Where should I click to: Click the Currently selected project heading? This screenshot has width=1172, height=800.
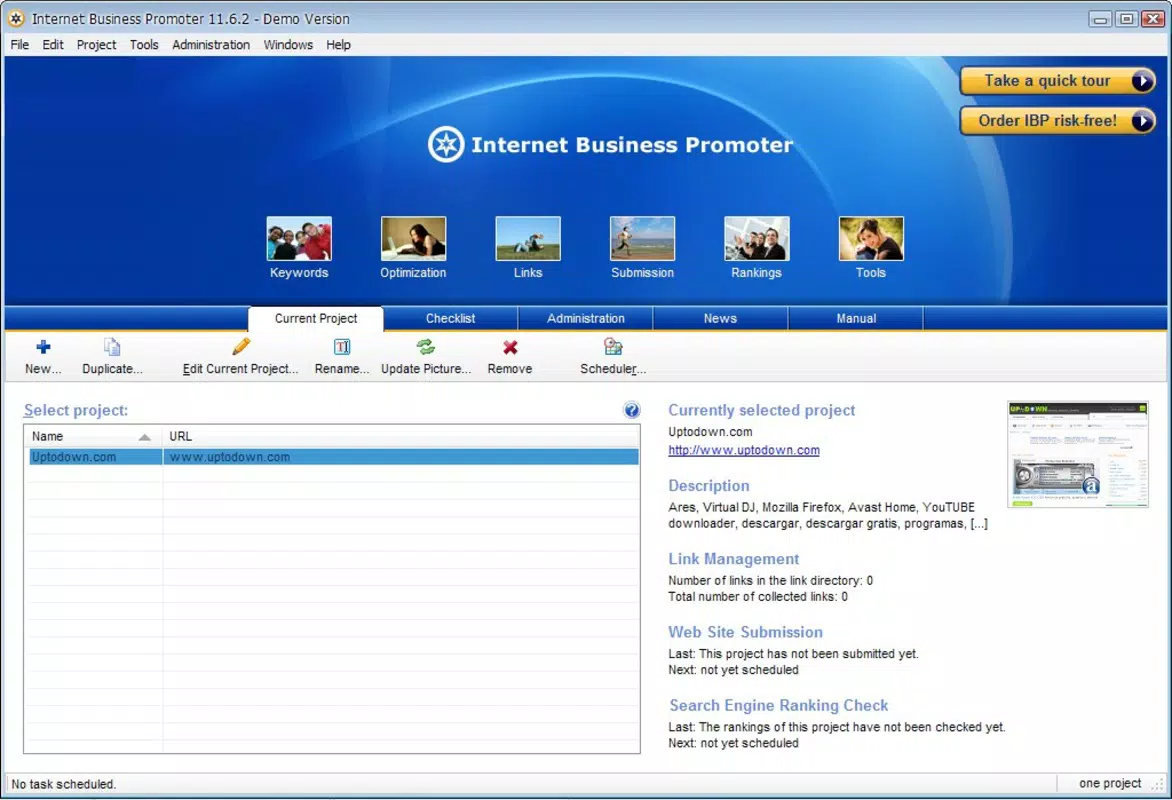click(761, 410)
